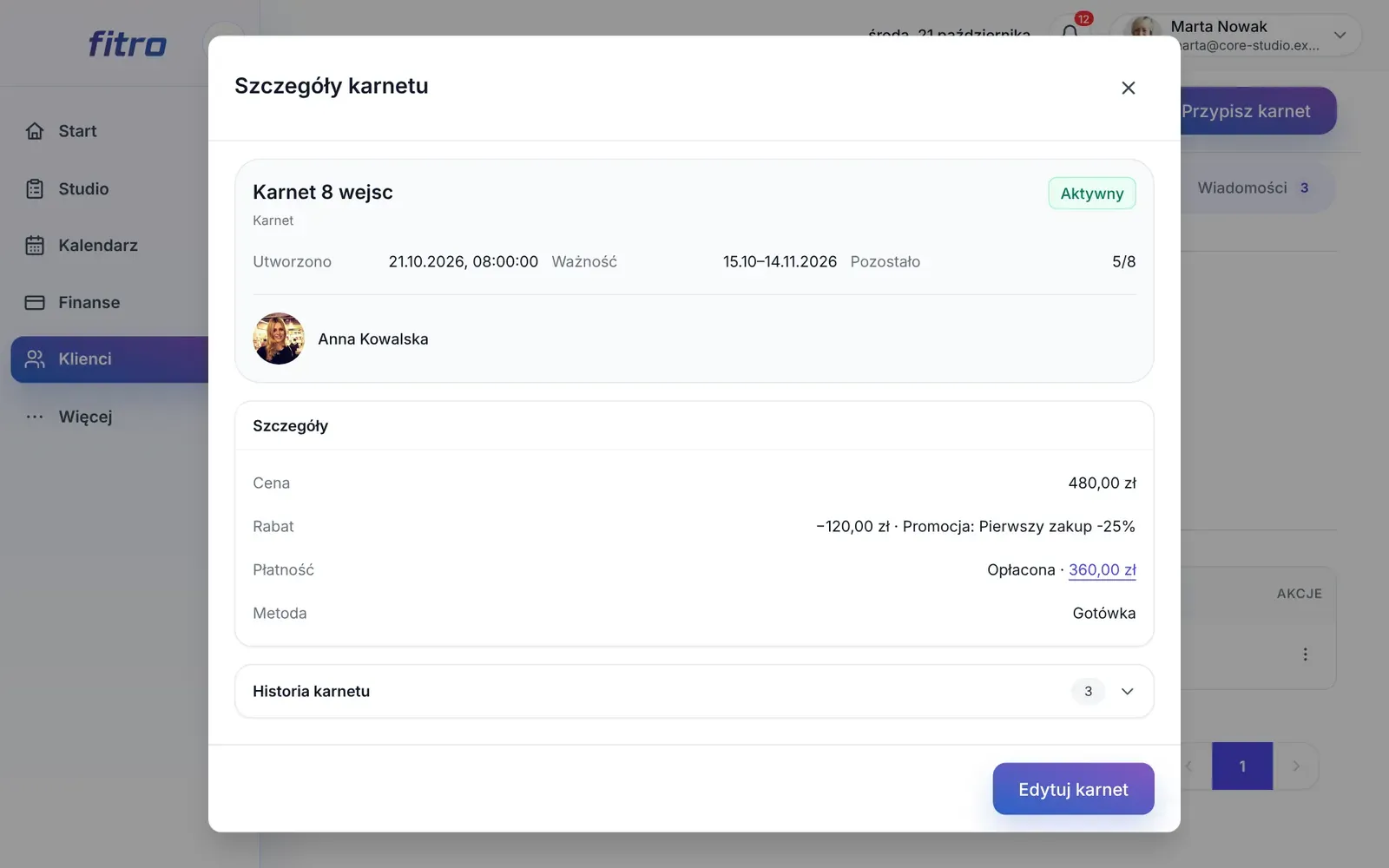Screen dimensions: 1389x868
Task: Click the price value 480,00 zł
Action: [1102, 483]
